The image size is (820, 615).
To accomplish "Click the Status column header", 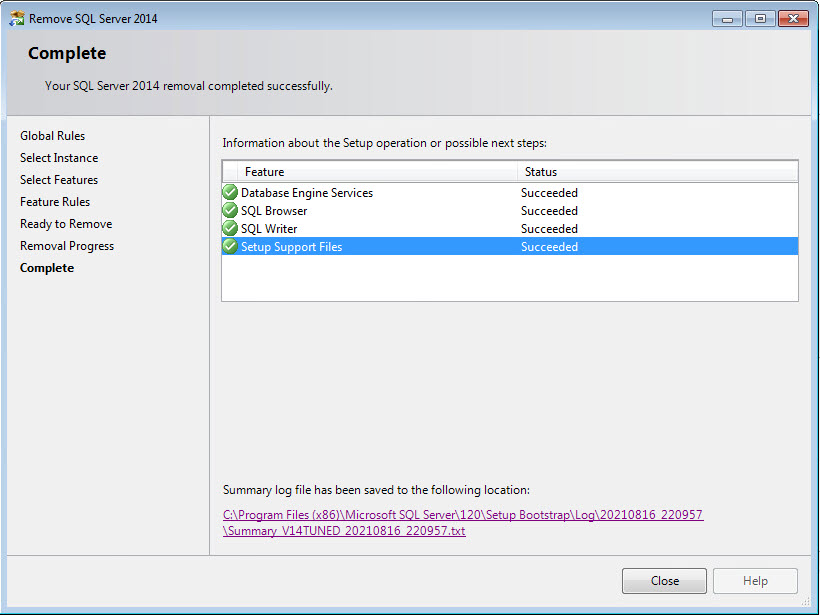I will coord(657,172).
